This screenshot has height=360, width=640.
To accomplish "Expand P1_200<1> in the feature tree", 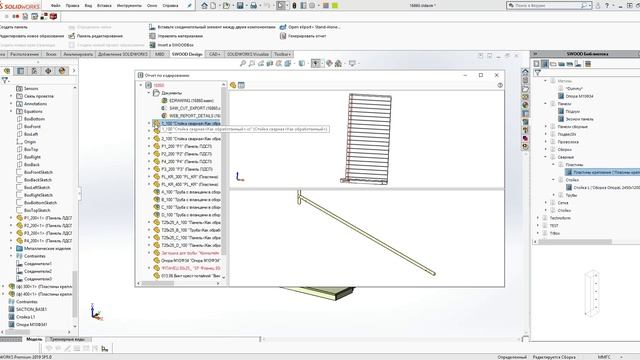I will 11,218.
